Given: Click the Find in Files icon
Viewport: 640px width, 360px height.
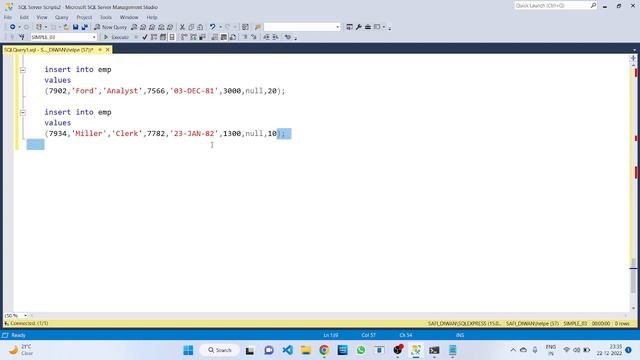Looking at the screenshot, I should (258, 27).
